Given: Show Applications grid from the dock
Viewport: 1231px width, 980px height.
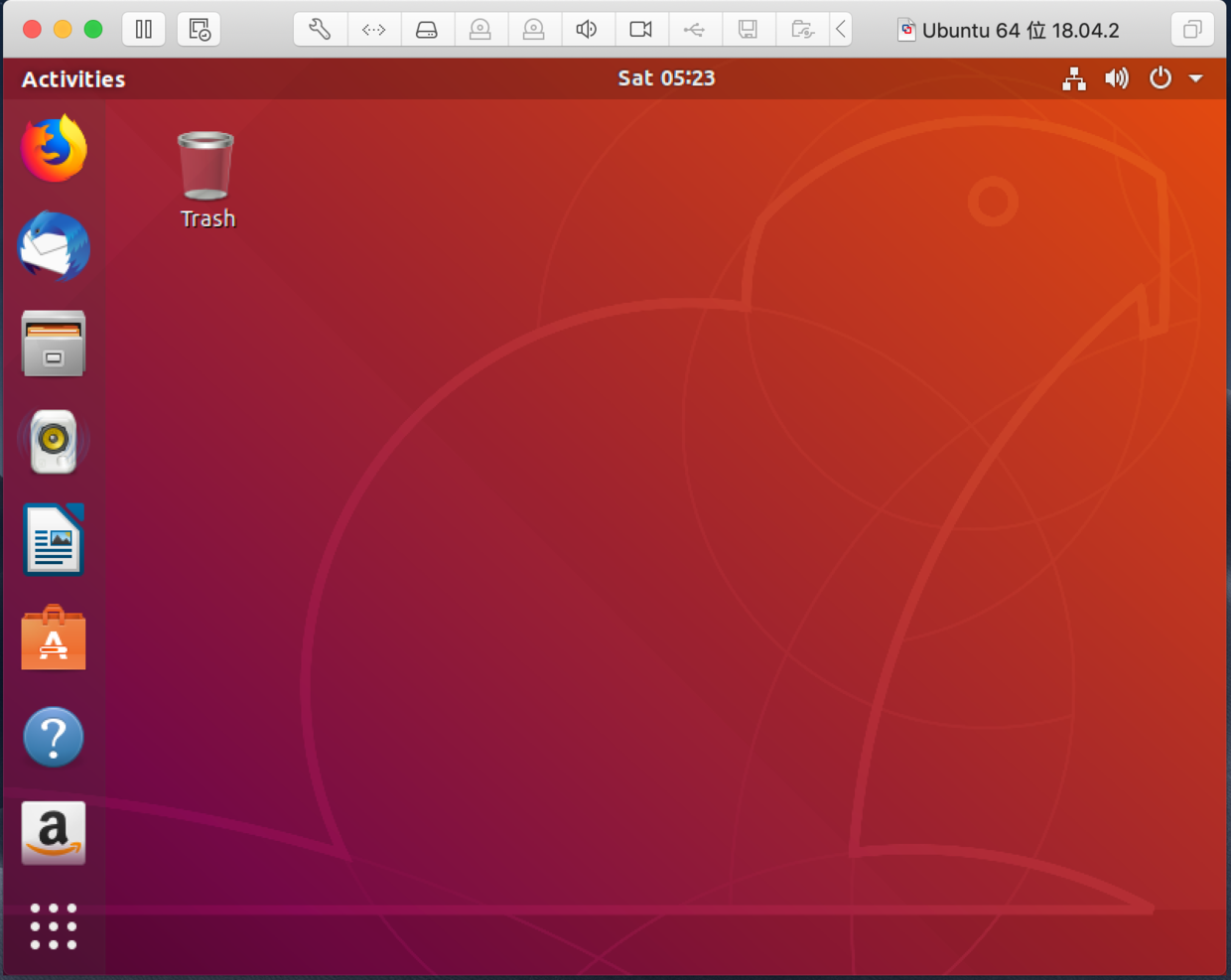Looking at the screenshot, I should (54, 927).
